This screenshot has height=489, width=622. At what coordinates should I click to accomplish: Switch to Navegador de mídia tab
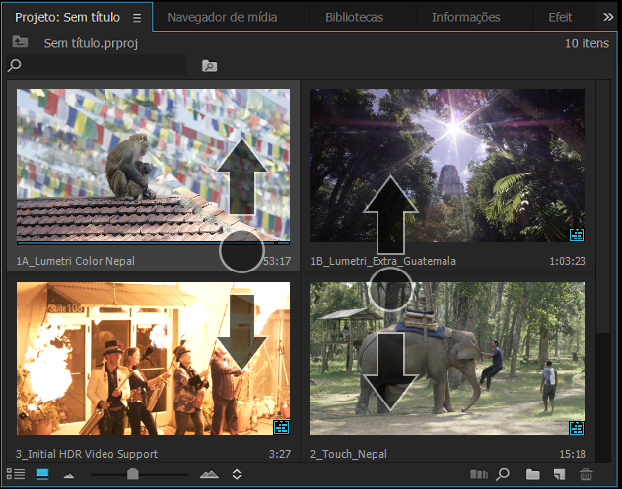pyautogui.click(x=222, y=17)
